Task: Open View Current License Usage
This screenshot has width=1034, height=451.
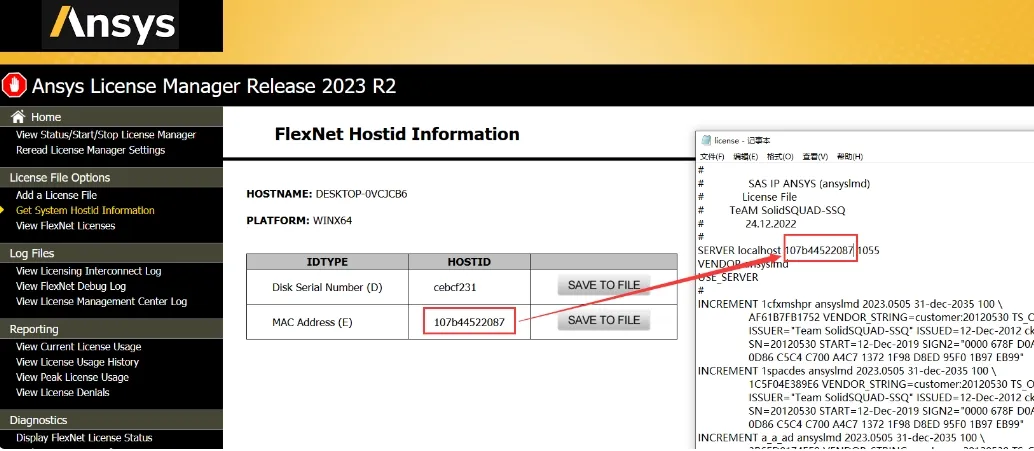Action: click(78, 347)
